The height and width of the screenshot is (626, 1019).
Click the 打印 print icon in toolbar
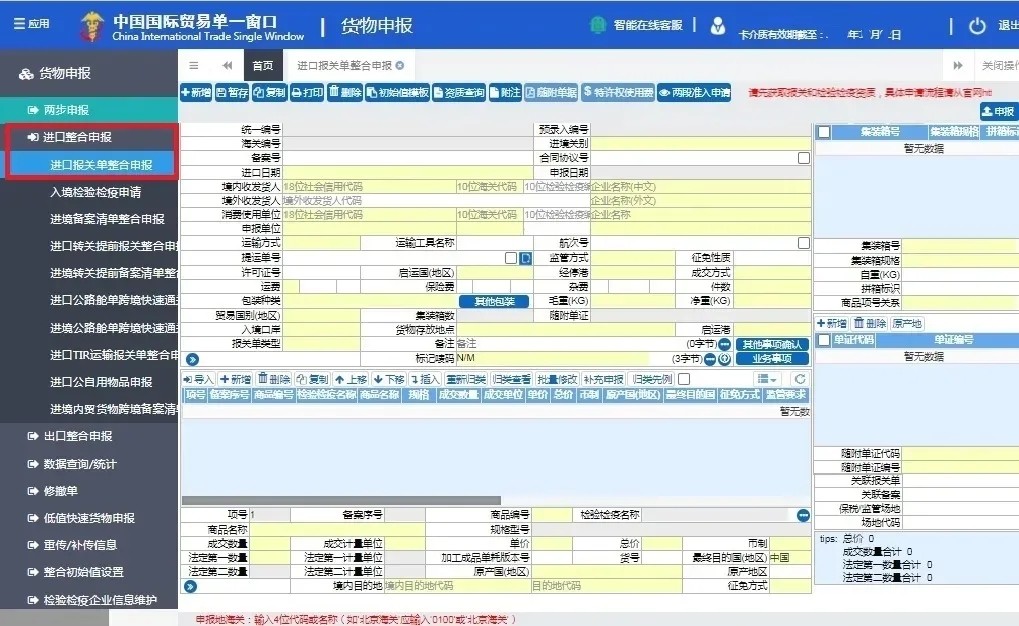[307, 92]
